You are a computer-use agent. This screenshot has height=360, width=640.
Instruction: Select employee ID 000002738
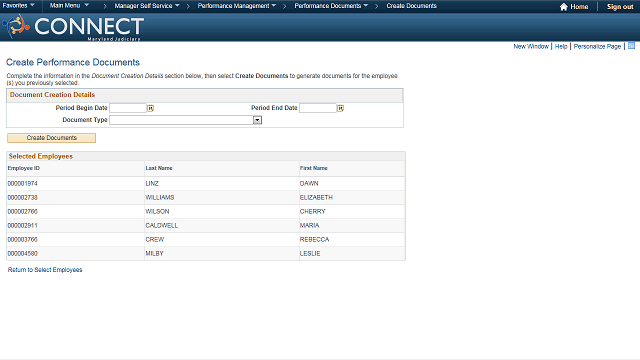22,198
